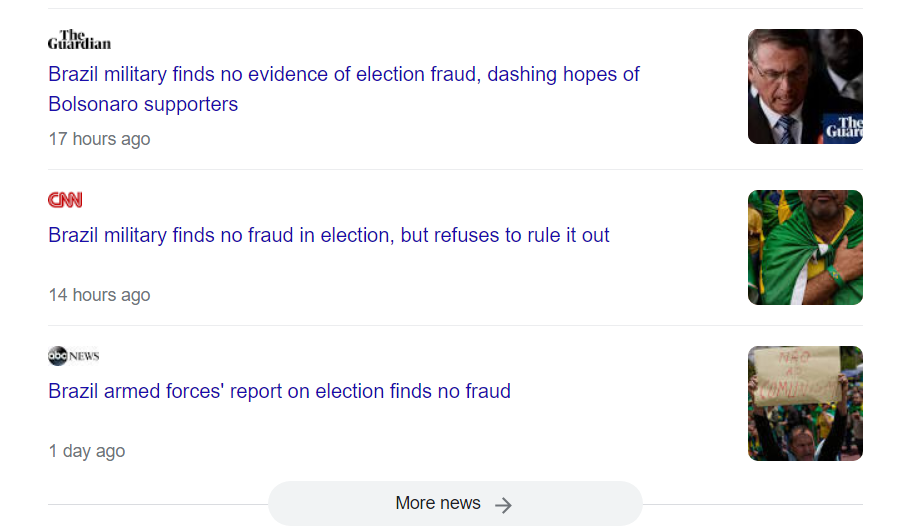Image resolution: width=908 pixels, height=532 pixels.
Task: Open the Bolsonaro photo thumbnail
Action: click(x=804, y=86)
